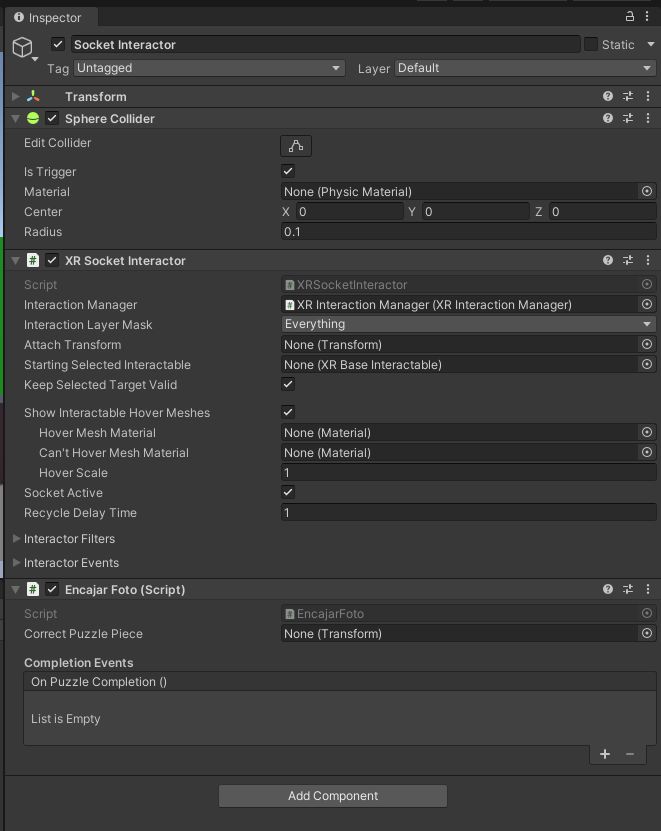661x831 pixels.
Task: Click the object picker for Attach Transform
Action: (647, 344)
